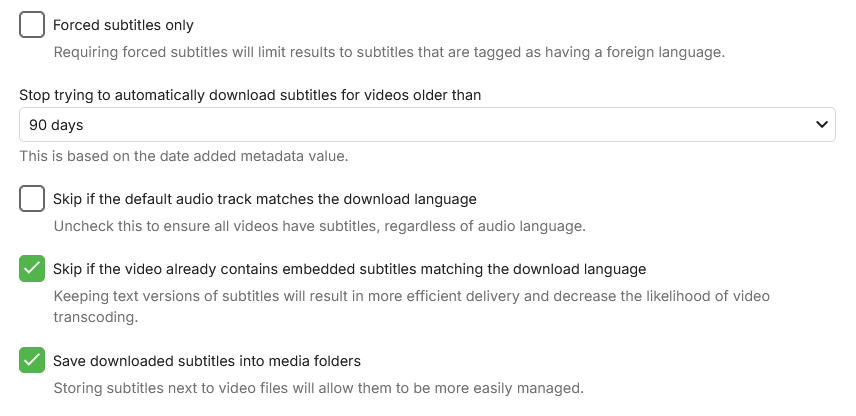Viewport: 856px width, 416px height.
Task: Open the 90 days subtitle age dropdown
Action: point(427,125)
